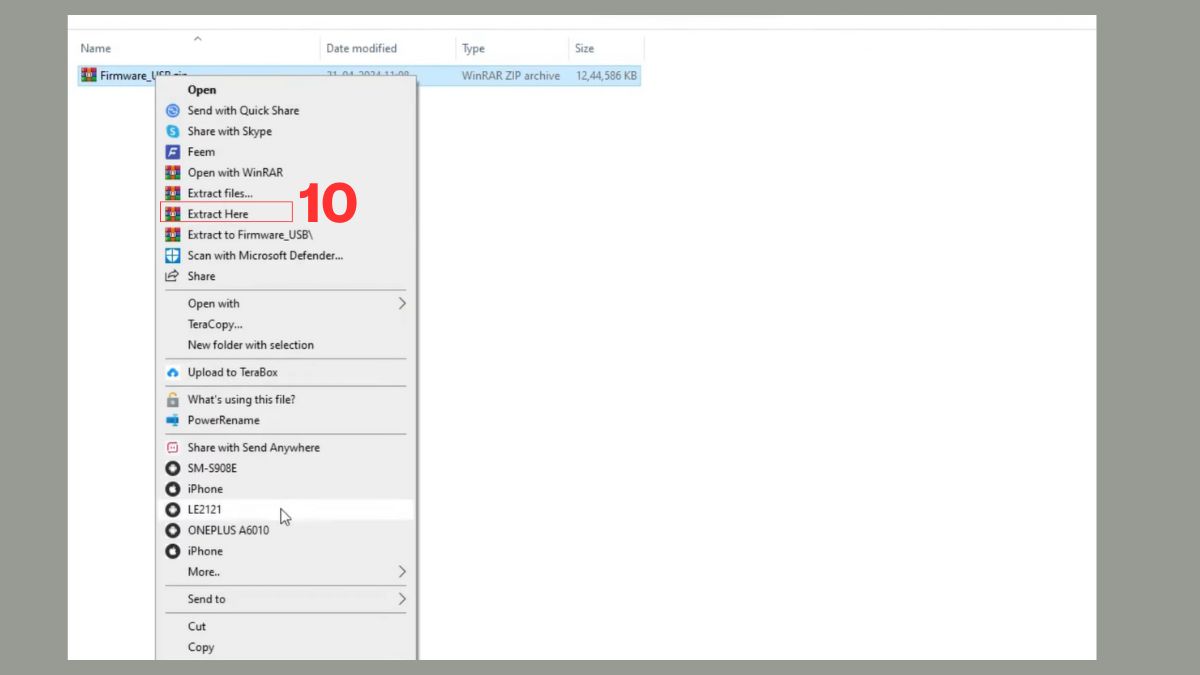The width and height of the screenshot is (1200, 675).
Task: Select Extract to Firmware_USB\
Action: pos(251,235)
